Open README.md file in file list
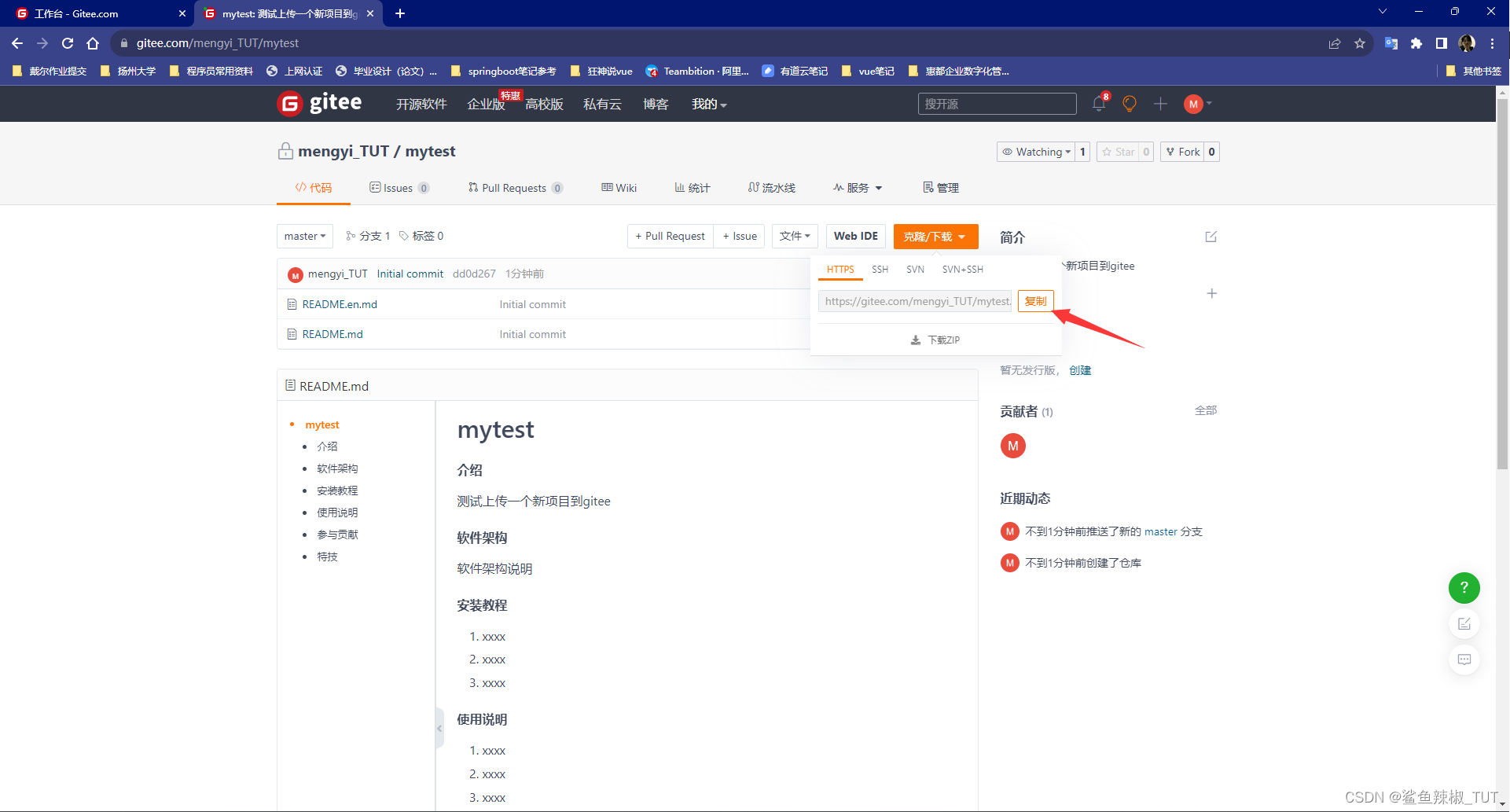The width and height of the screenshot is (1510, 812). (332, 334)
